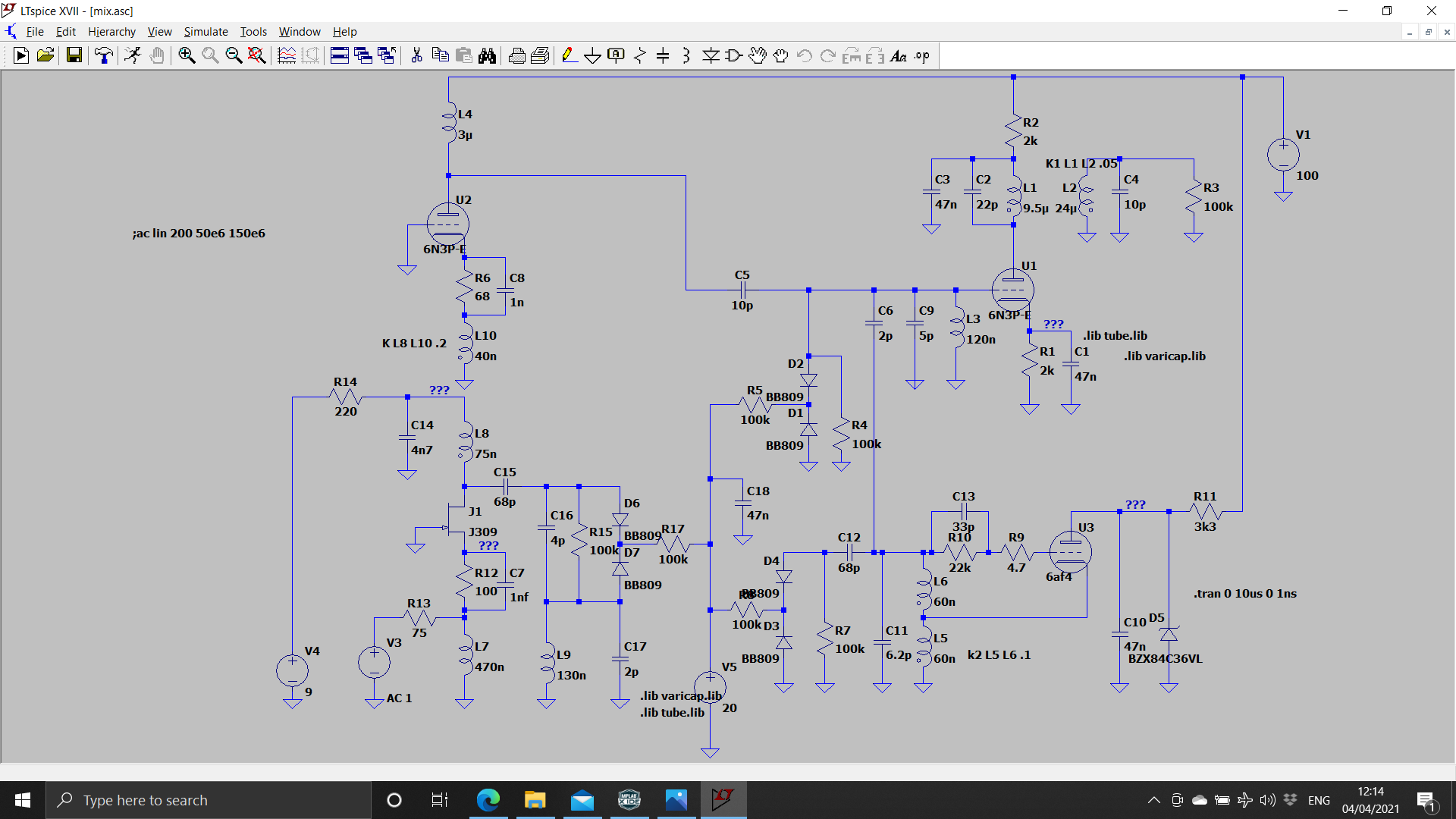
Task: Open Find with the binoculars icon
Action: click(487, 55)
